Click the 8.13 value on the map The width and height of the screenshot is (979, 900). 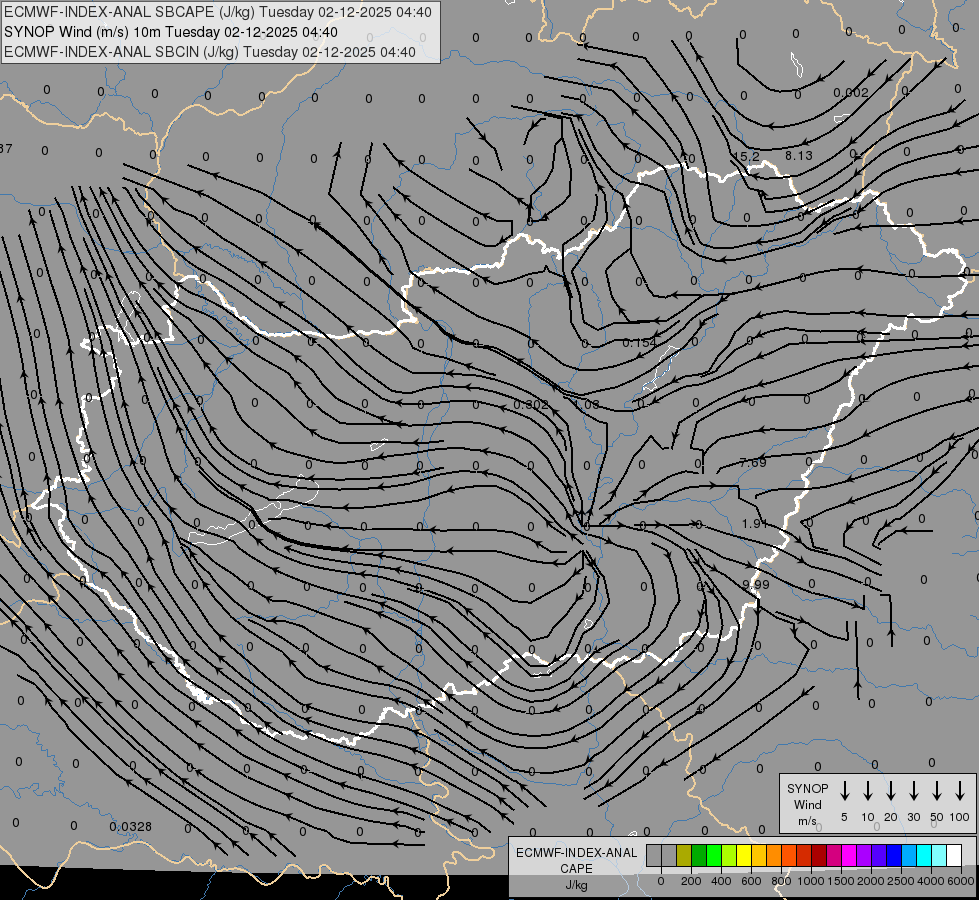pyautogui.click(x=799, y=156)
